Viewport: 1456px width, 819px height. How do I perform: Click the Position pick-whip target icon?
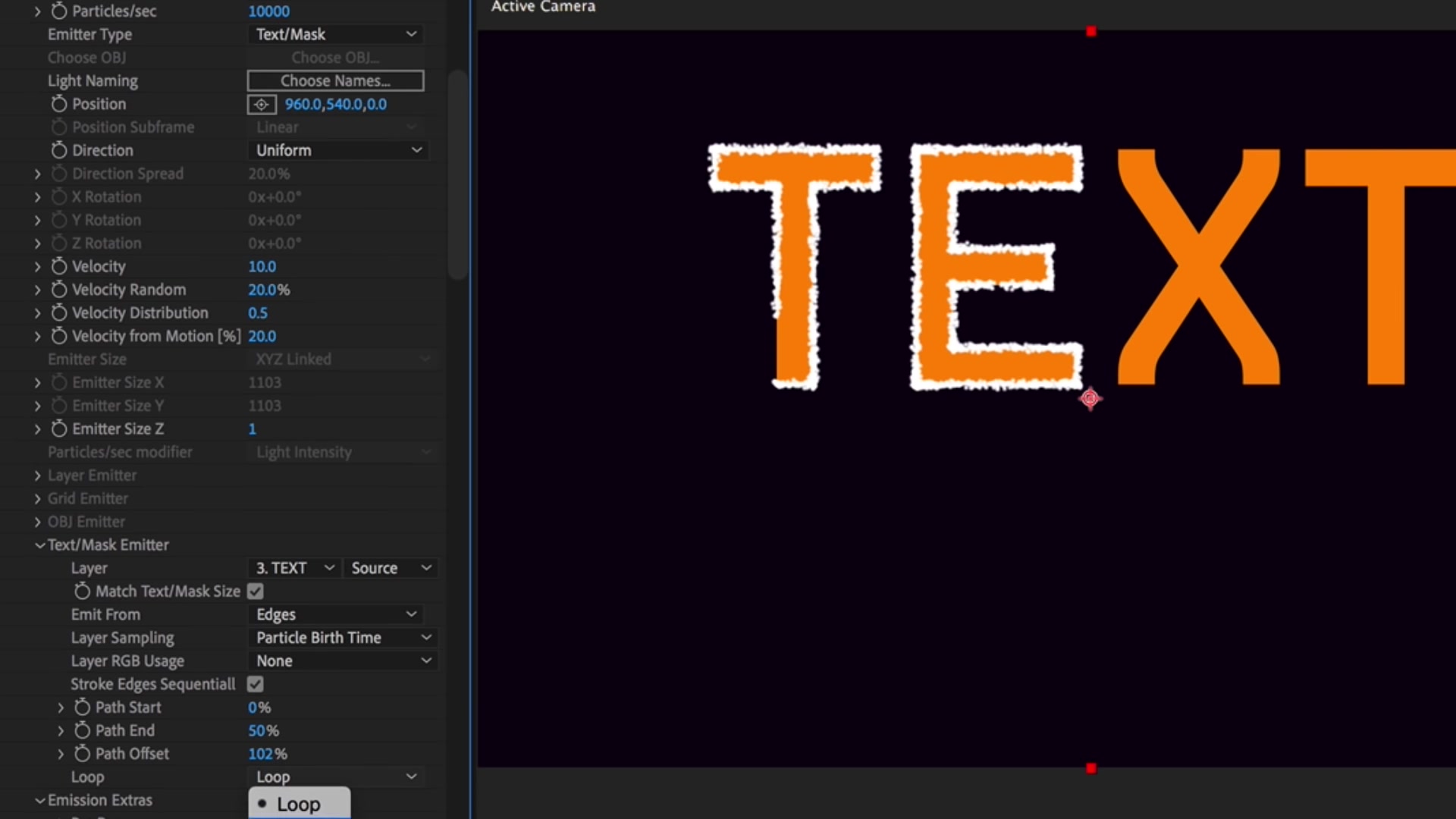262,105
